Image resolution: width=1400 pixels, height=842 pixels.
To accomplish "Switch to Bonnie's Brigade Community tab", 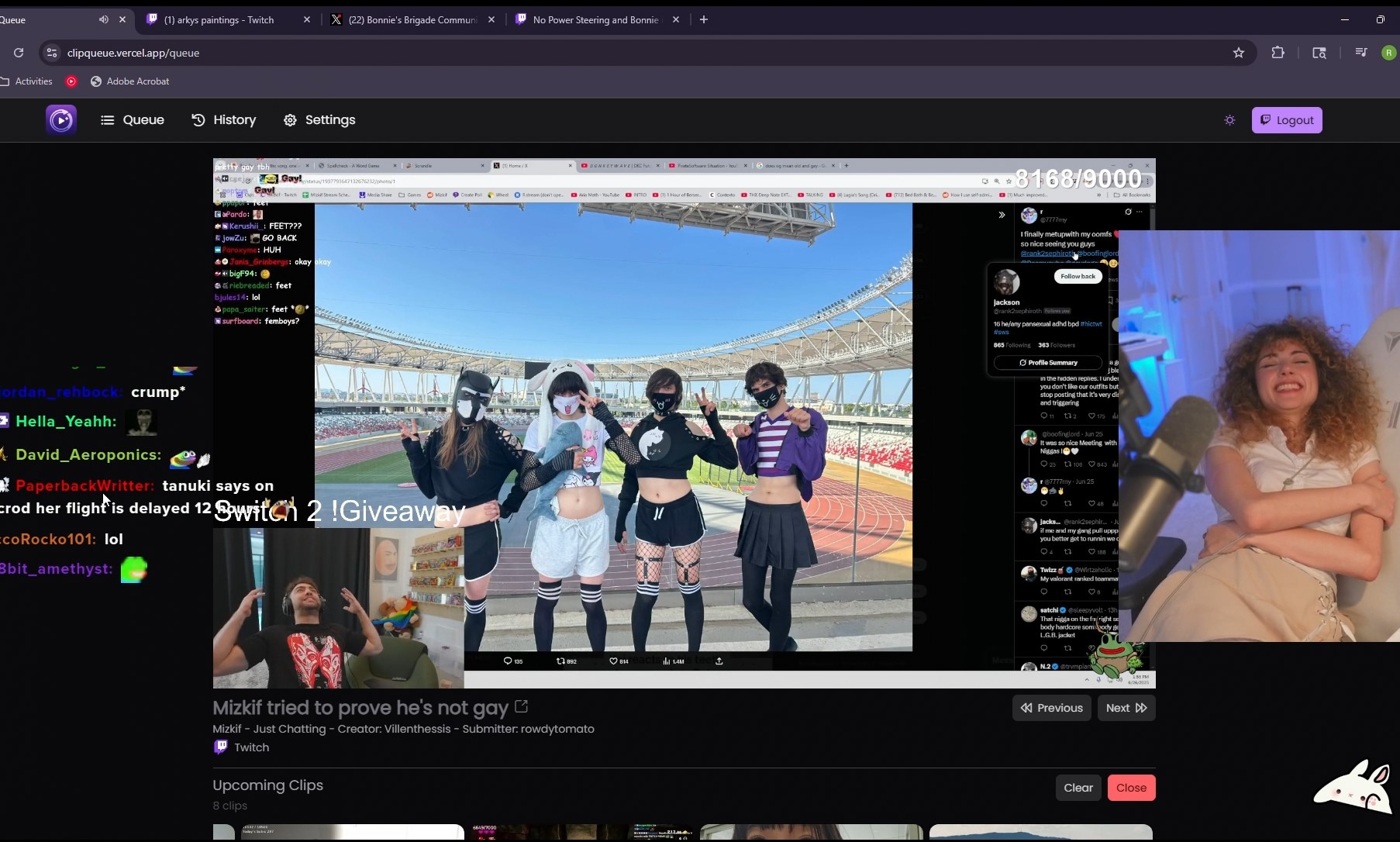I will click(412, 20).
